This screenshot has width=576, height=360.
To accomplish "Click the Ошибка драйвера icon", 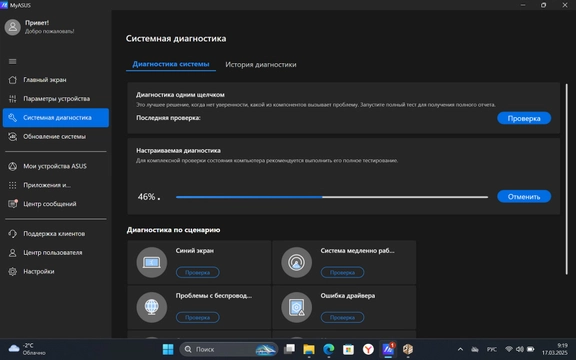I will coord(296,307).
